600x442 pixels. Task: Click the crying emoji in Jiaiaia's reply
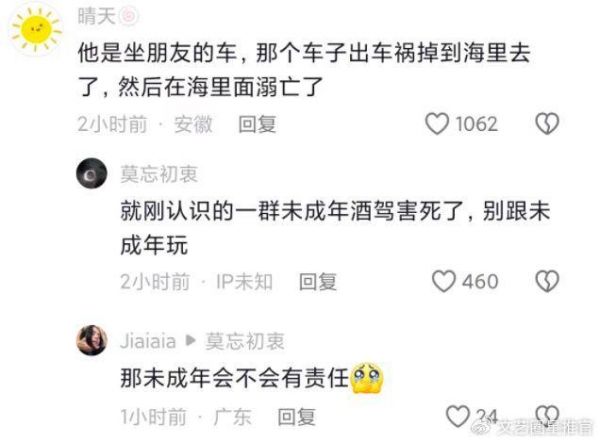[x=367, y=378]
